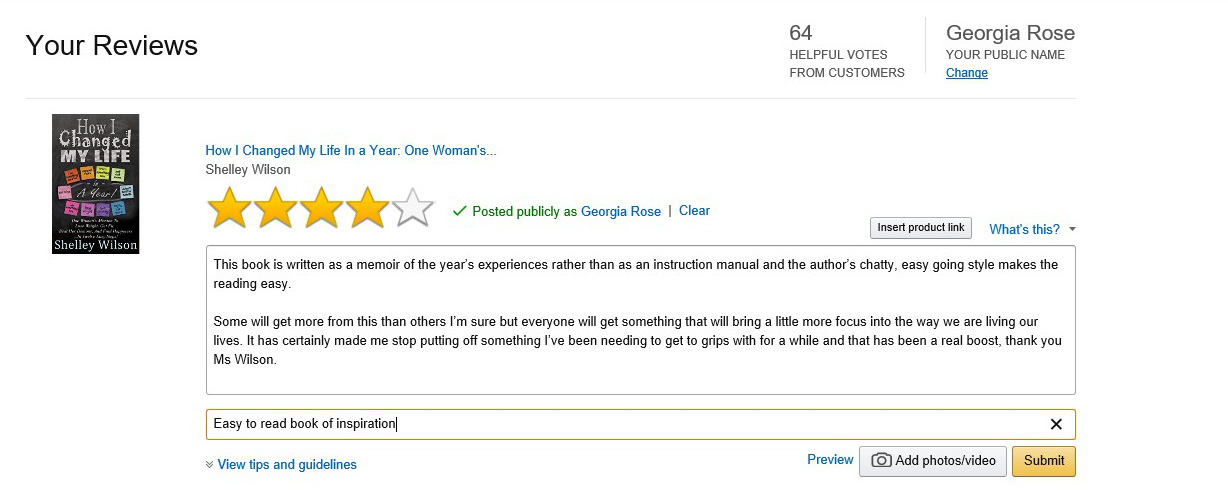Submit the review

1044,460
